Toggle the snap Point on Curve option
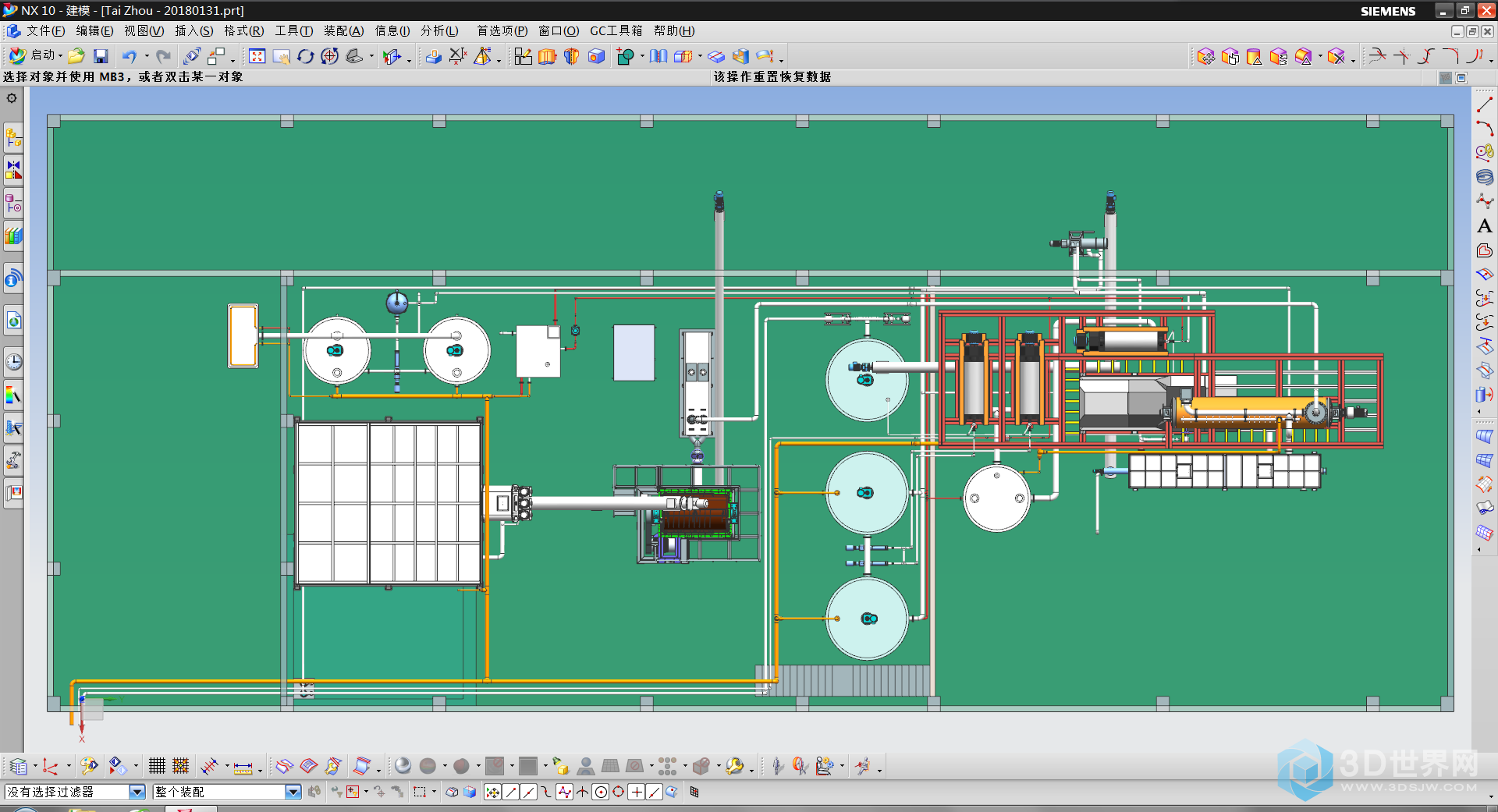This screenshot has width=1498, height=812. click(x=655, y=792)
